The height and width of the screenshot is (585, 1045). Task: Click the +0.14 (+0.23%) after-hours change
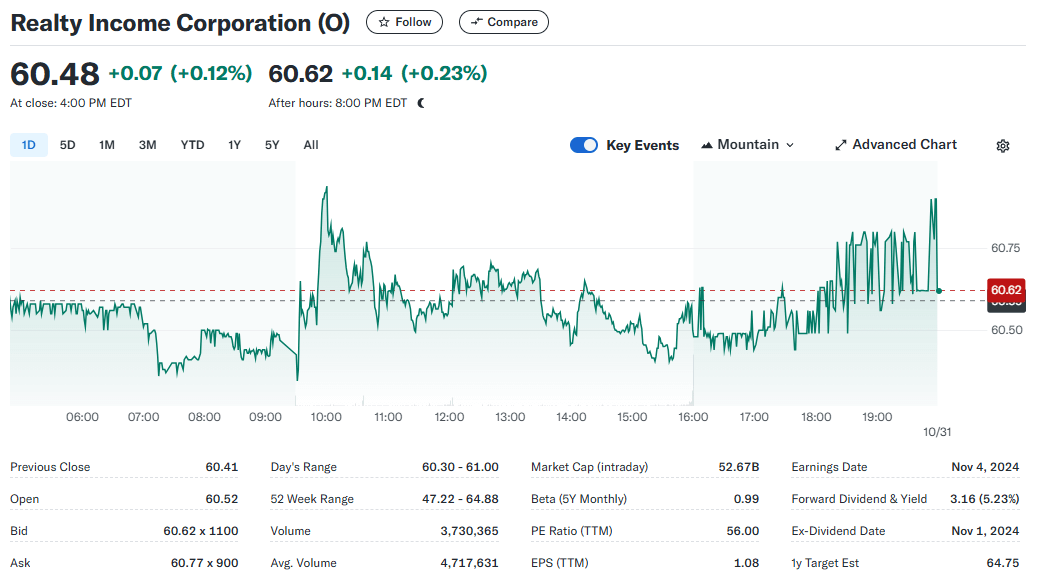(x=414, y=73)
